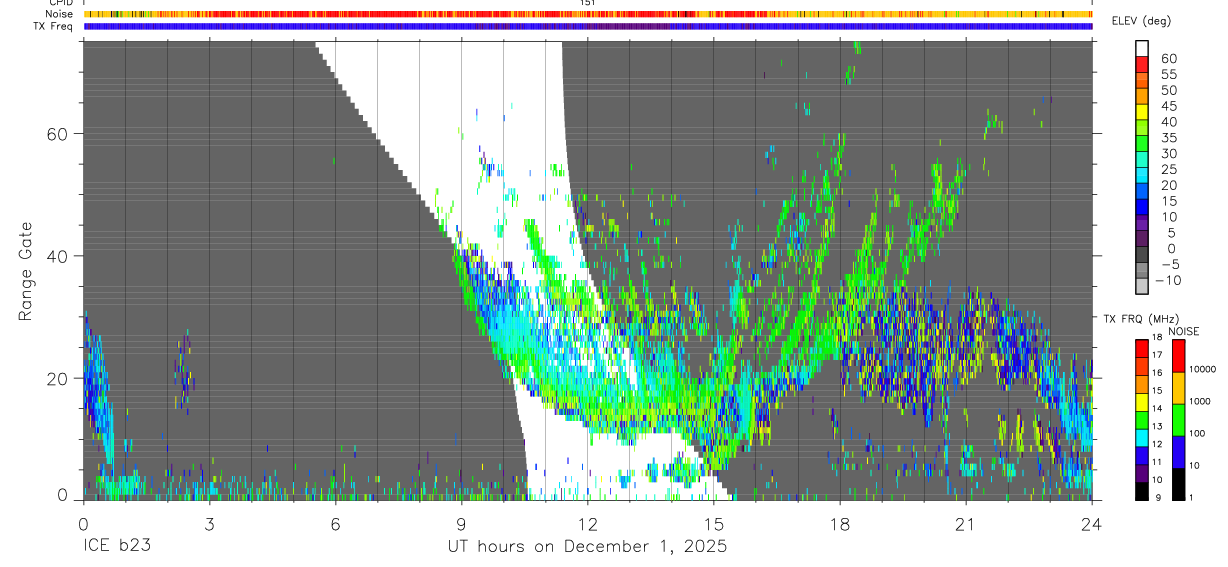Click the x-axis tick label '12'
The width and height of the screenshot is (1228, 567).
pyautogui.click(x=587, y=524)
